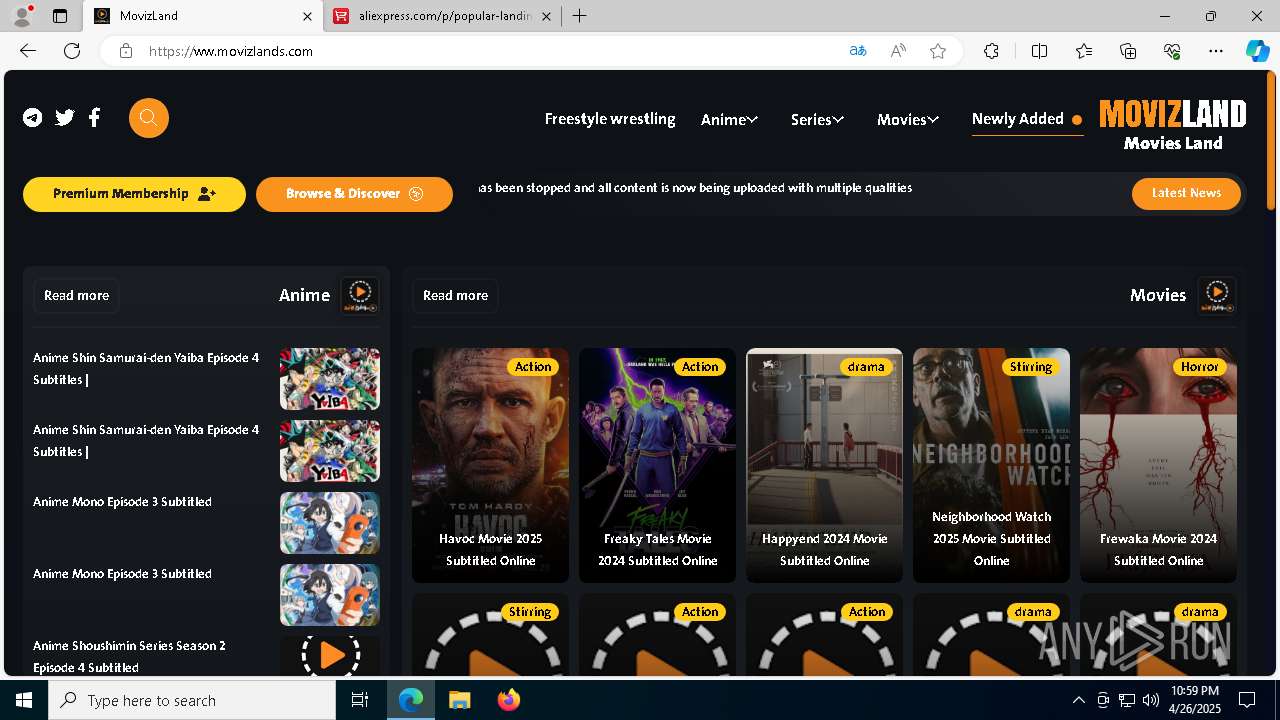Viewport: 1280px width, 720px height.
Task: Show hidden system tray icons
Action: tap(1078, 700)
